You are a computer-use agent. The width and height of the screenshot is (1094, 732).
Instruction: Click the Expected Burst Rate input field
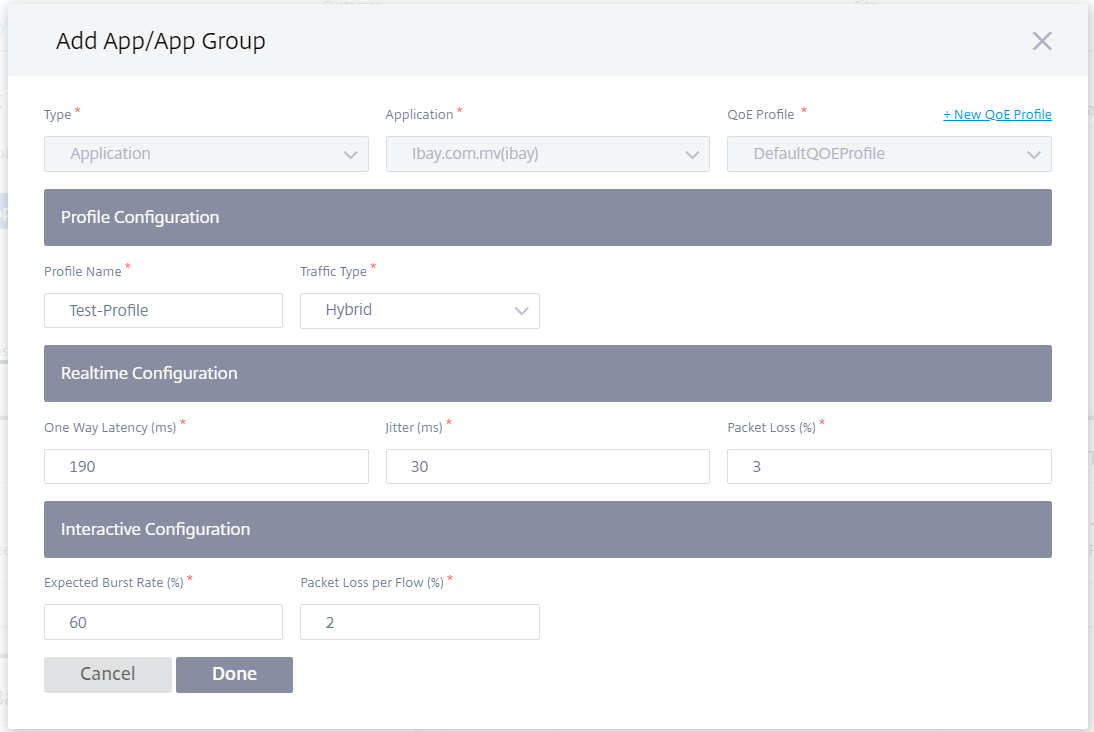point(163,622)
